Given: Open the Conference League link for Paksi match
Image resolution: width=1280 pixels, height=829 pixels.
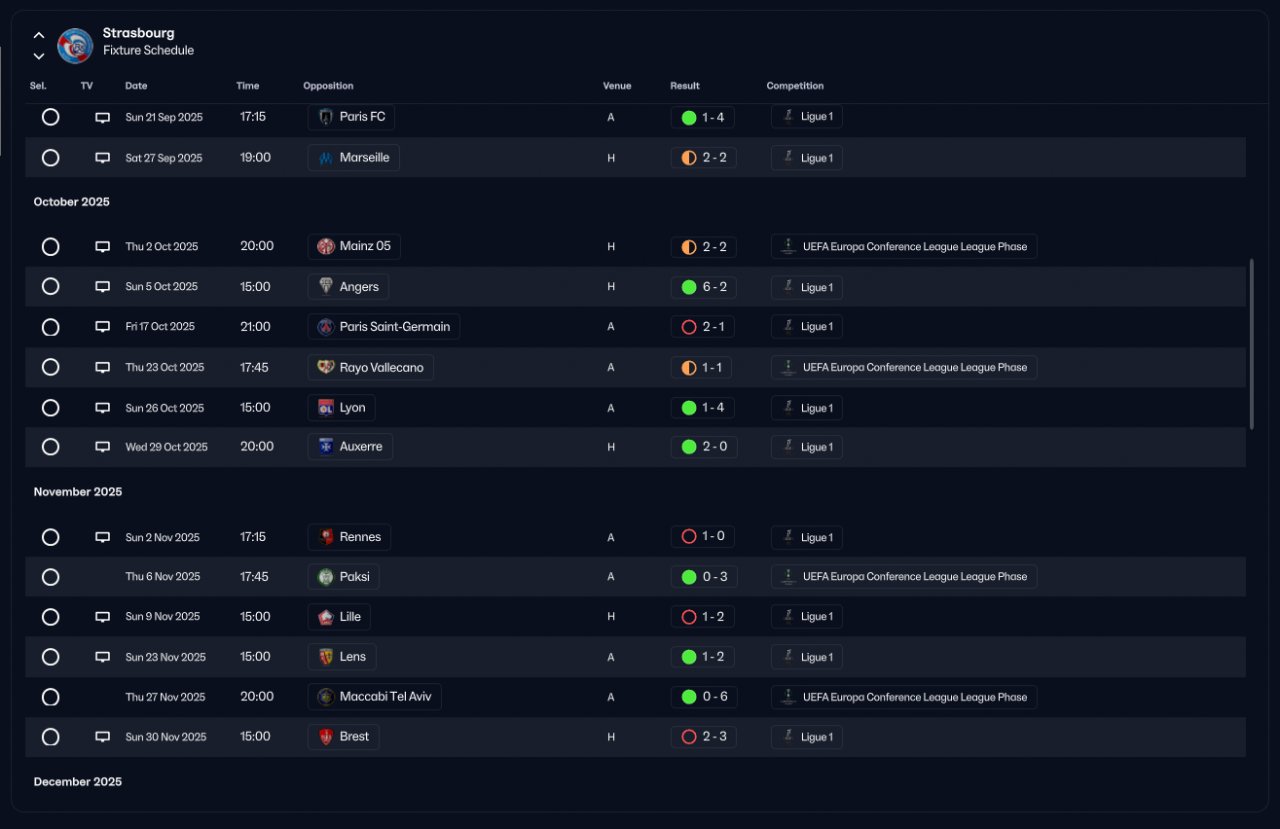Looking at the screenshot, I should 904,577.
